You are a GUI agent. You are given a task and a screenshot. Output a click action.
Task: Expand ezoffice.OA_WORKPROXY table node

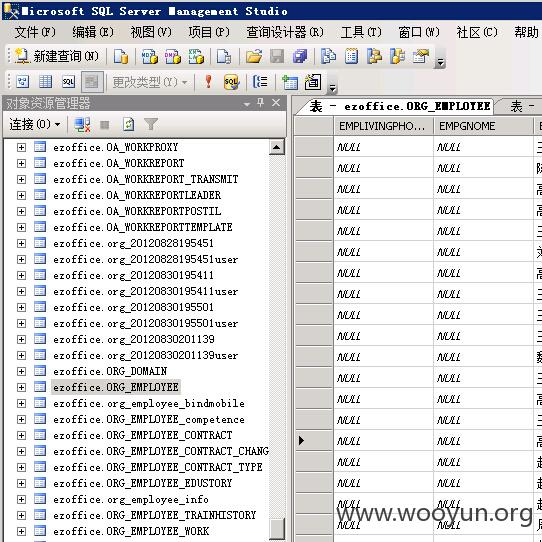point(21,148)
